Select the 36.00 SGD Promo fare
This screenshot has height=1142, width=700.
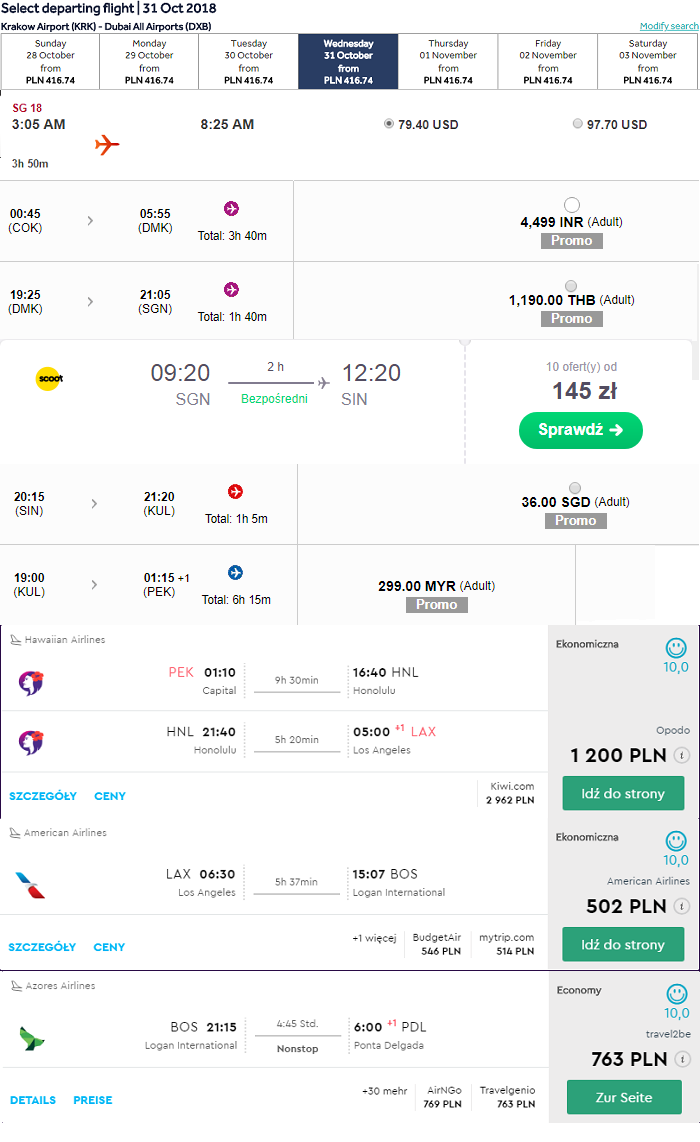pos(575,488)
